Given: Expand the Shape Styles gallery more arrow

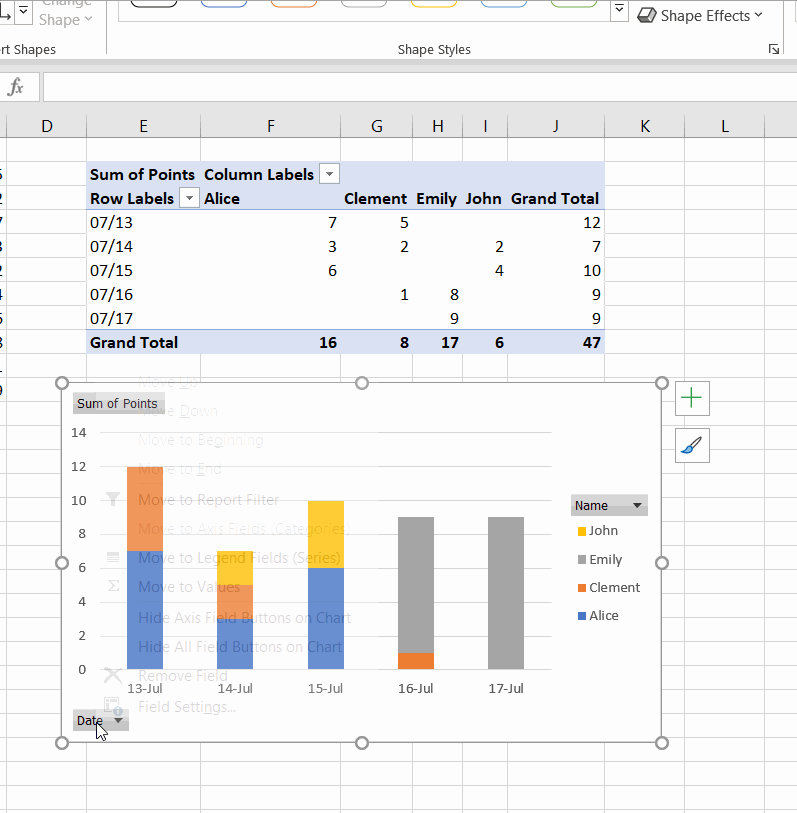Looking at the screenshot, I should point(619,9).
